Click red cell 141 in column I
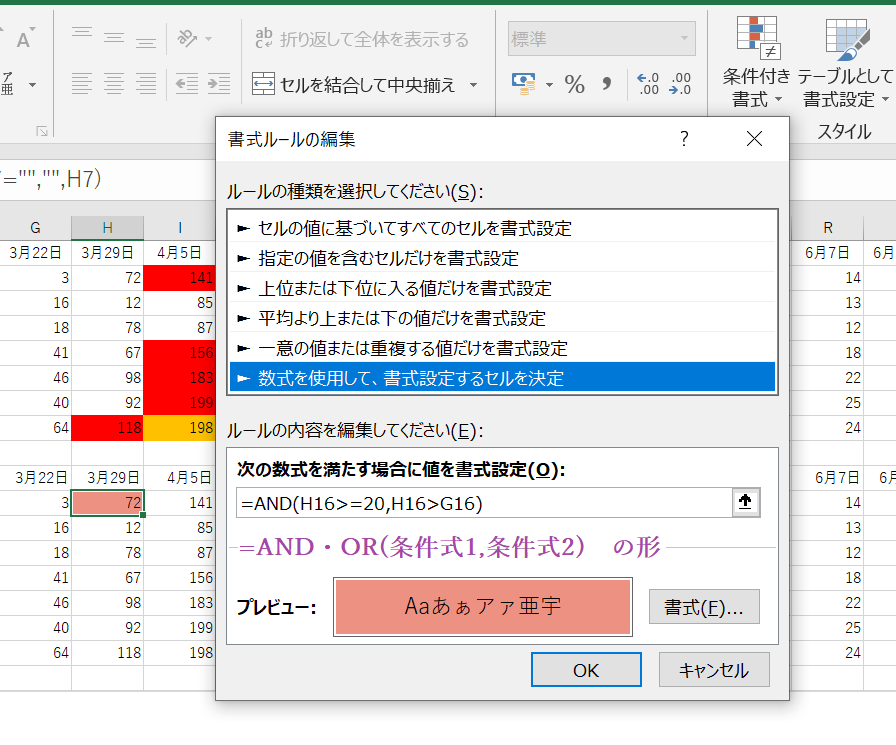 pyautogui.click(x=179, y=278)
